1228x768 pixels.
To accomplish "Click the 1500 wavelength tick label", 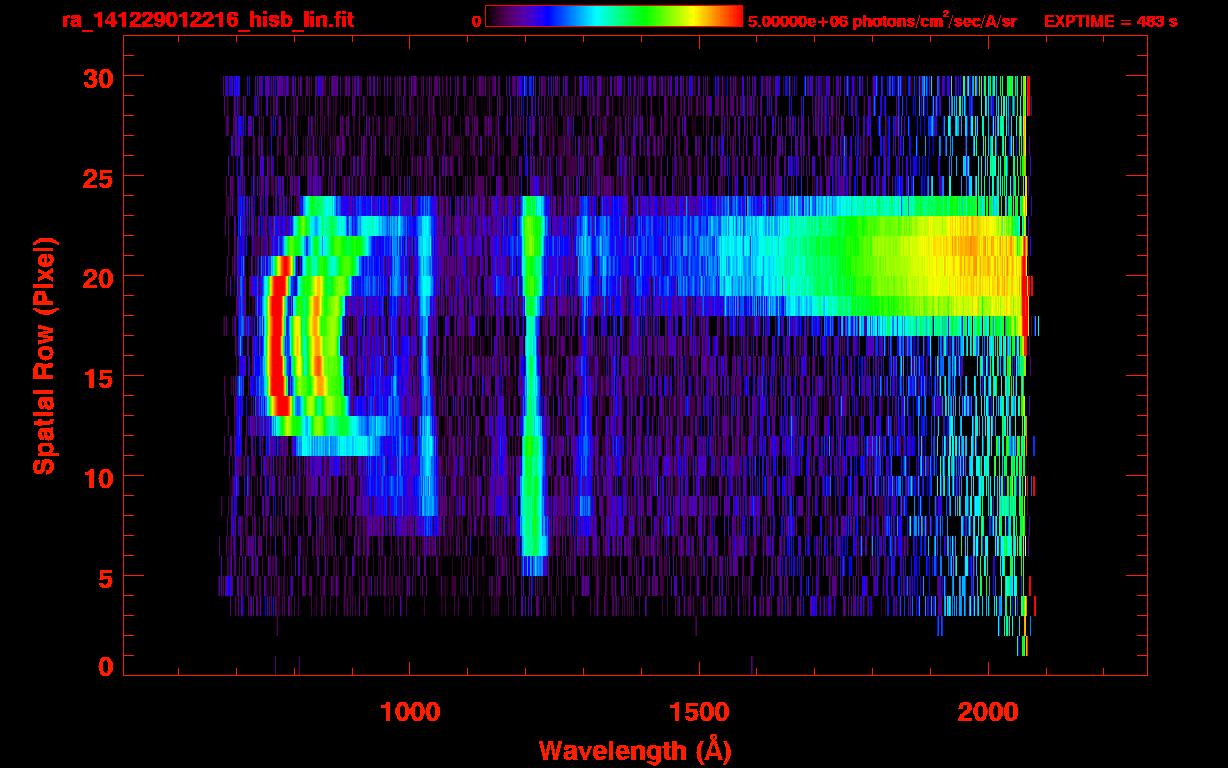I will click(x=698, y=711).
